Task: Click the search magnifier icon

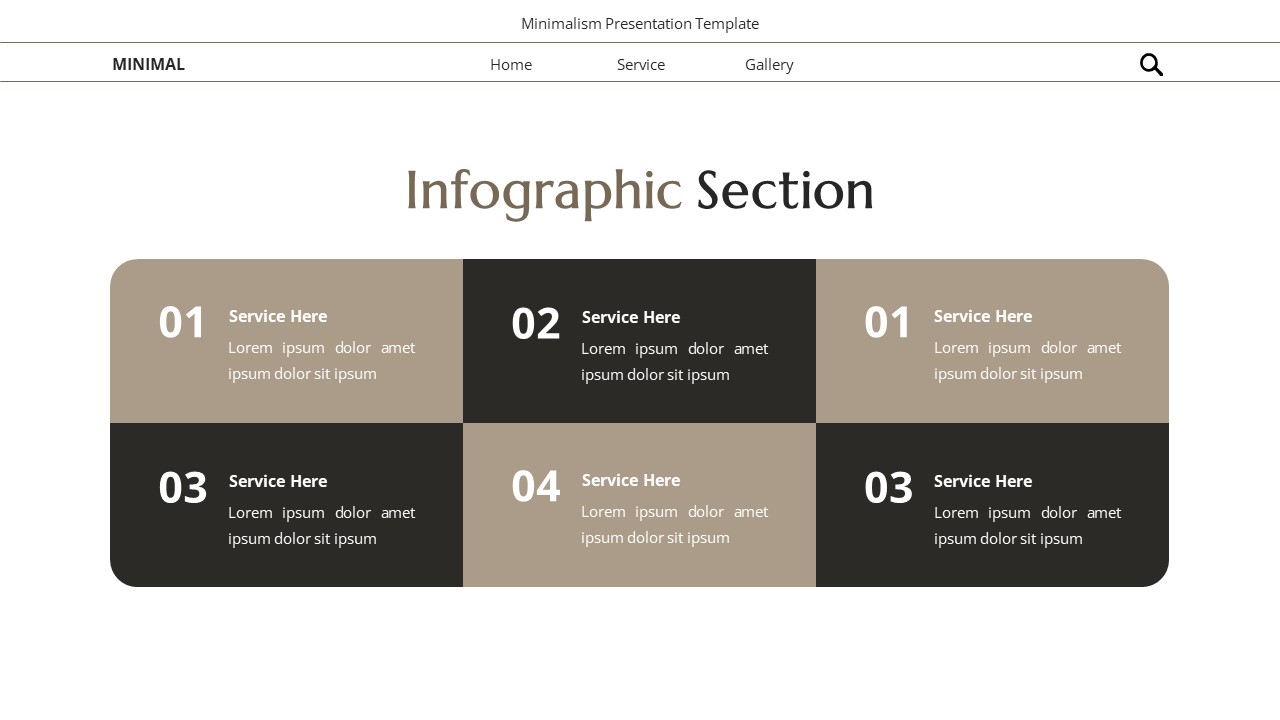Action: pyautogui.click(x=1150, y=64)
